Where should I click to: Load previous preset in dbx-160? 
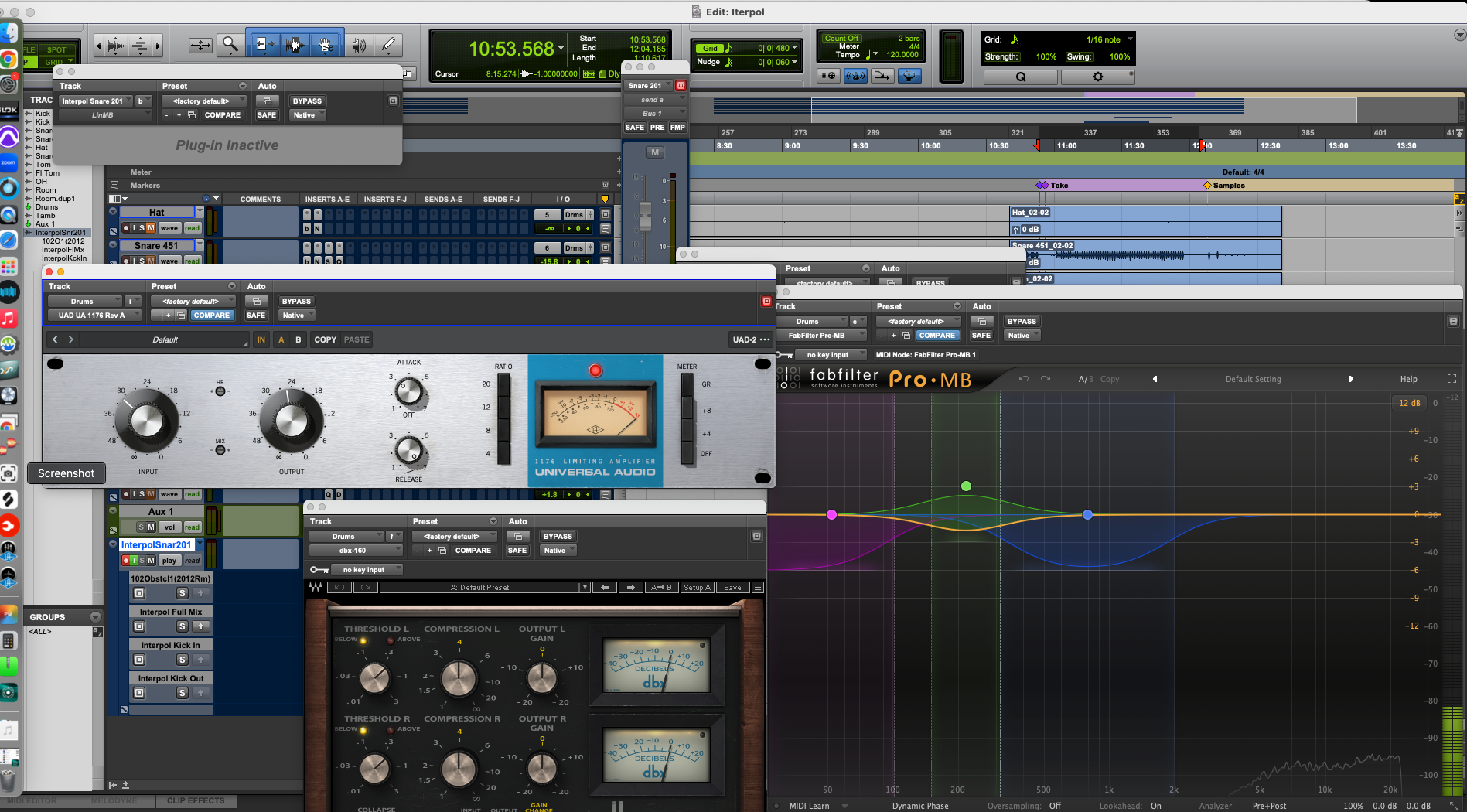tap(605, 588)
